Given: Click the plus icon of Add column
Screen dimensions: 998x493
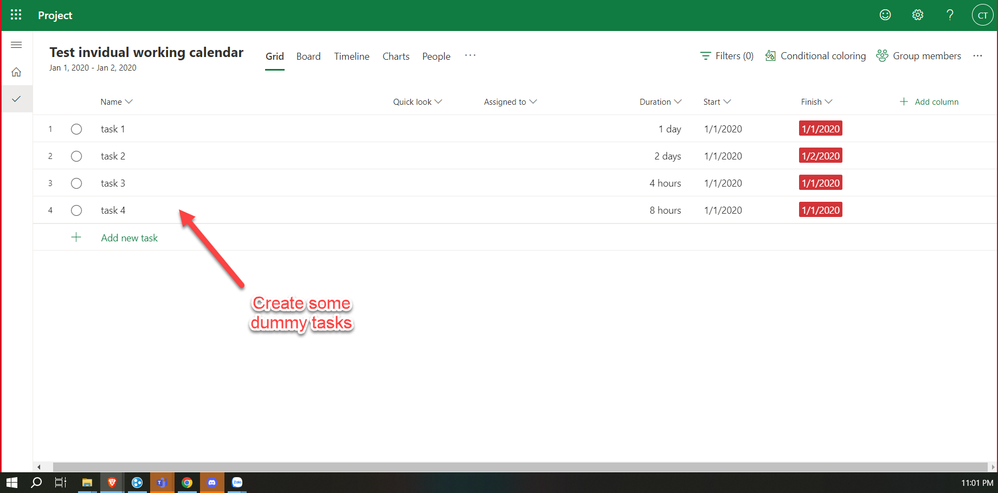Looking at the screenshot, I should pos(904,102).
